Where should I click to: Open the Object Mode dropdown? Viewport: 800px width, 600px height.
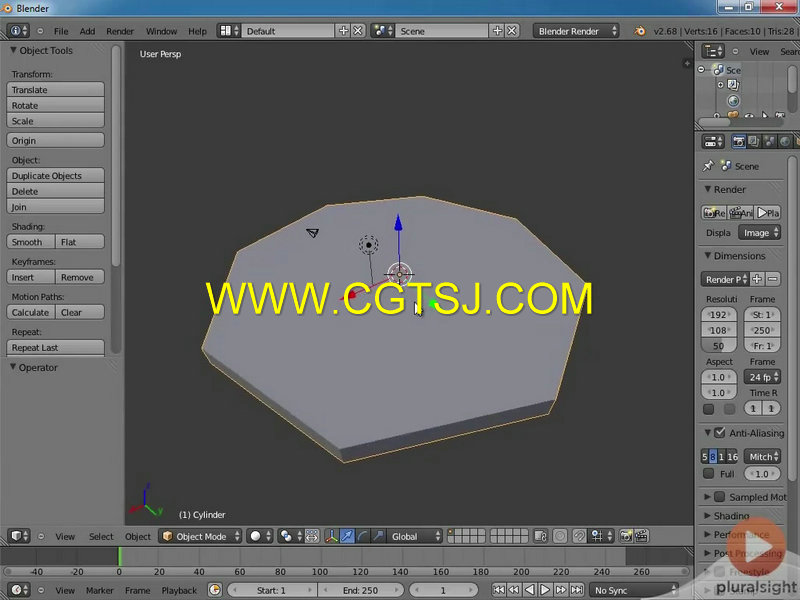tap(200, 536)
